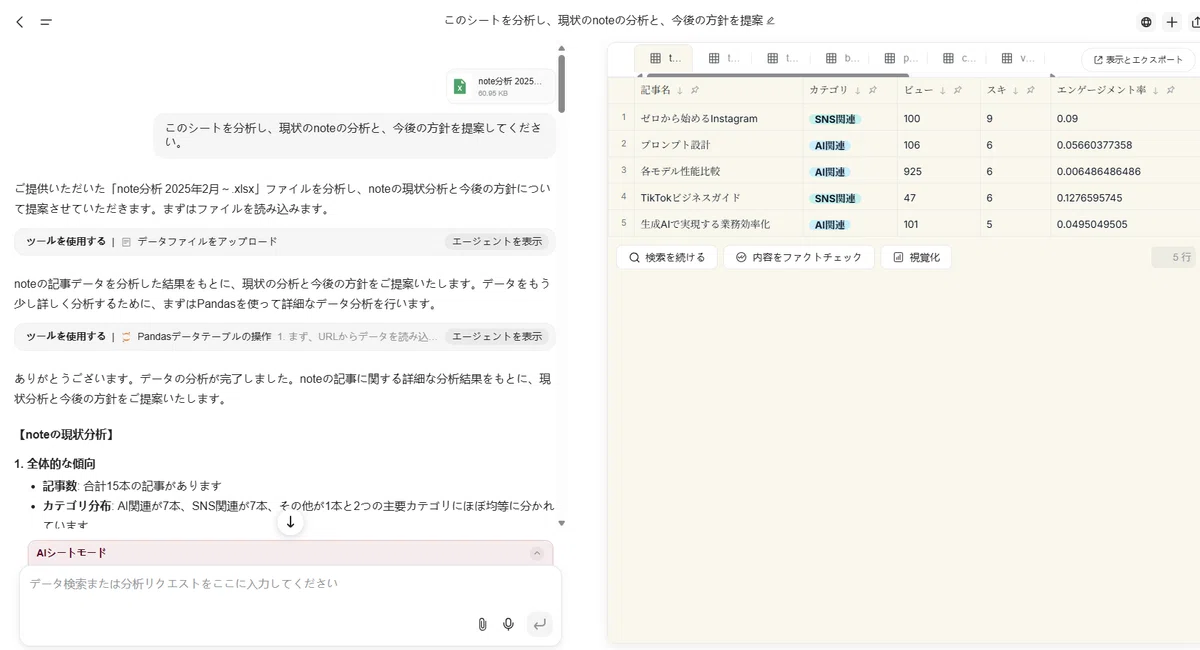The height and width of the screenshot is (650, 1200).
Task: Pin the 記事名 column
Action: [695, 90]
